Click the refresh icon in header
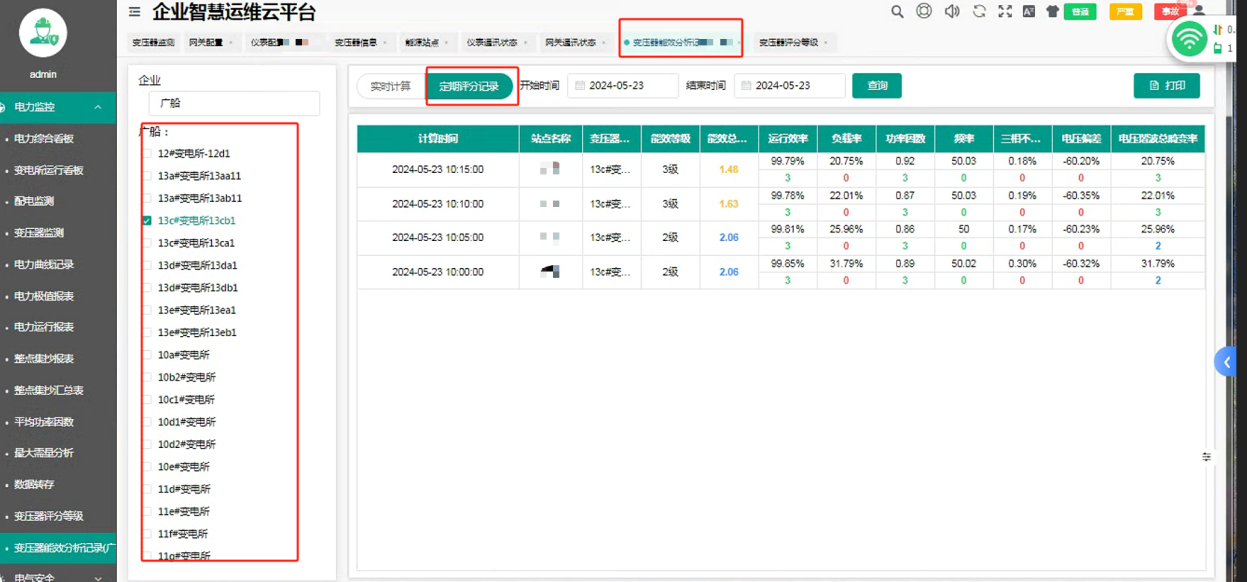Viewport: 1247px width, 582px height. [979, 12]
